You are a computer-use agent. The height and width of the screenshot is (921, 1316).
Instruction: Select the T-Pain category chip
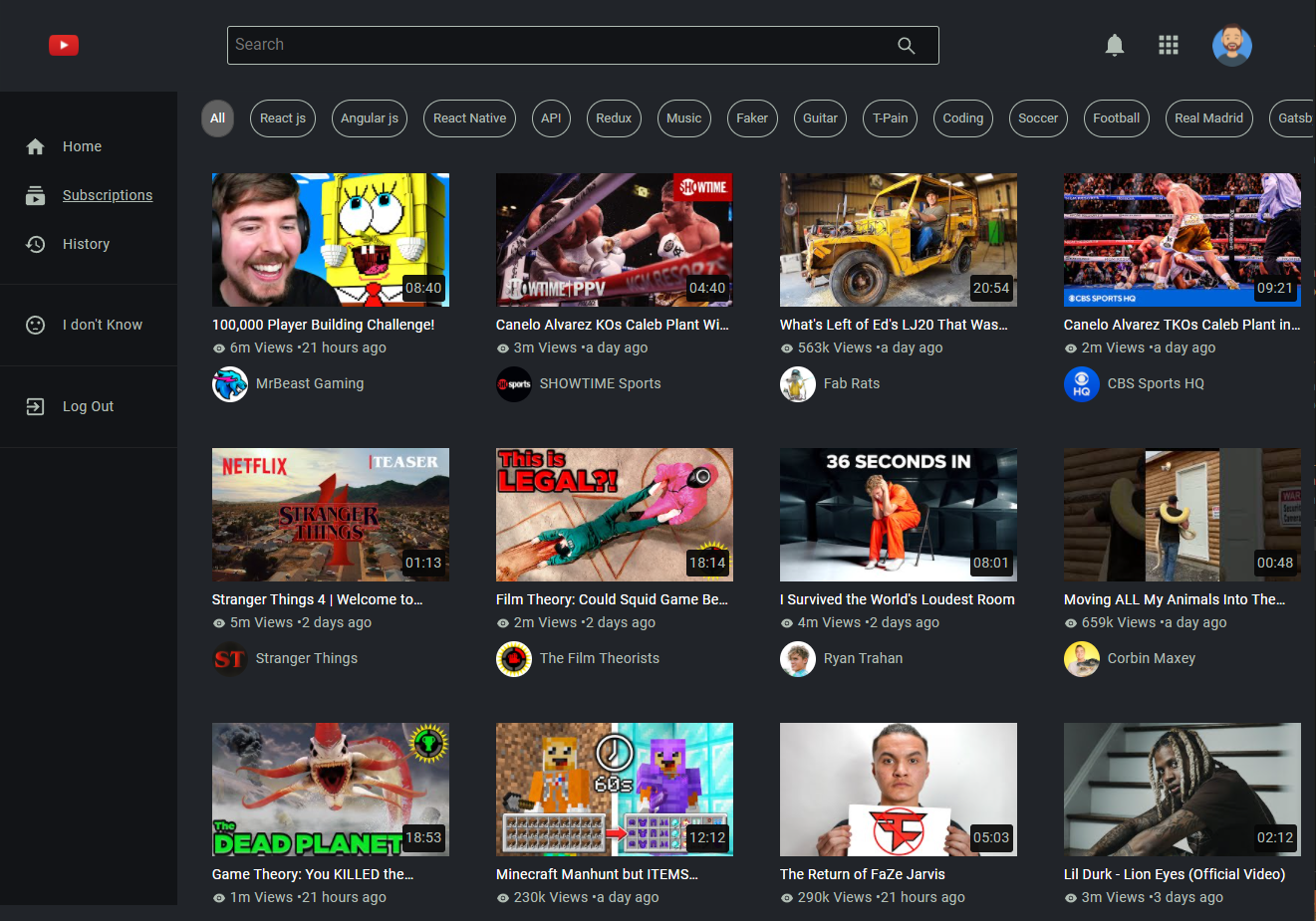(891, 117)
